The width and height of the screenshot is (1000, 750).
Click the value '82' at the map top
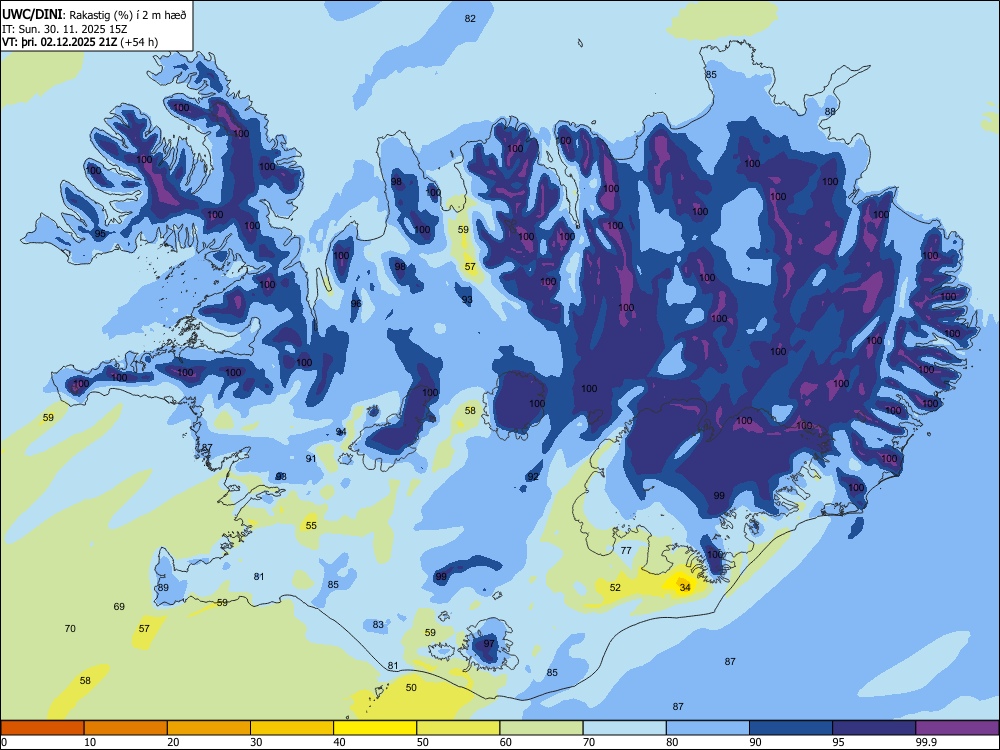pyautogui.click(x=470, y=18)
